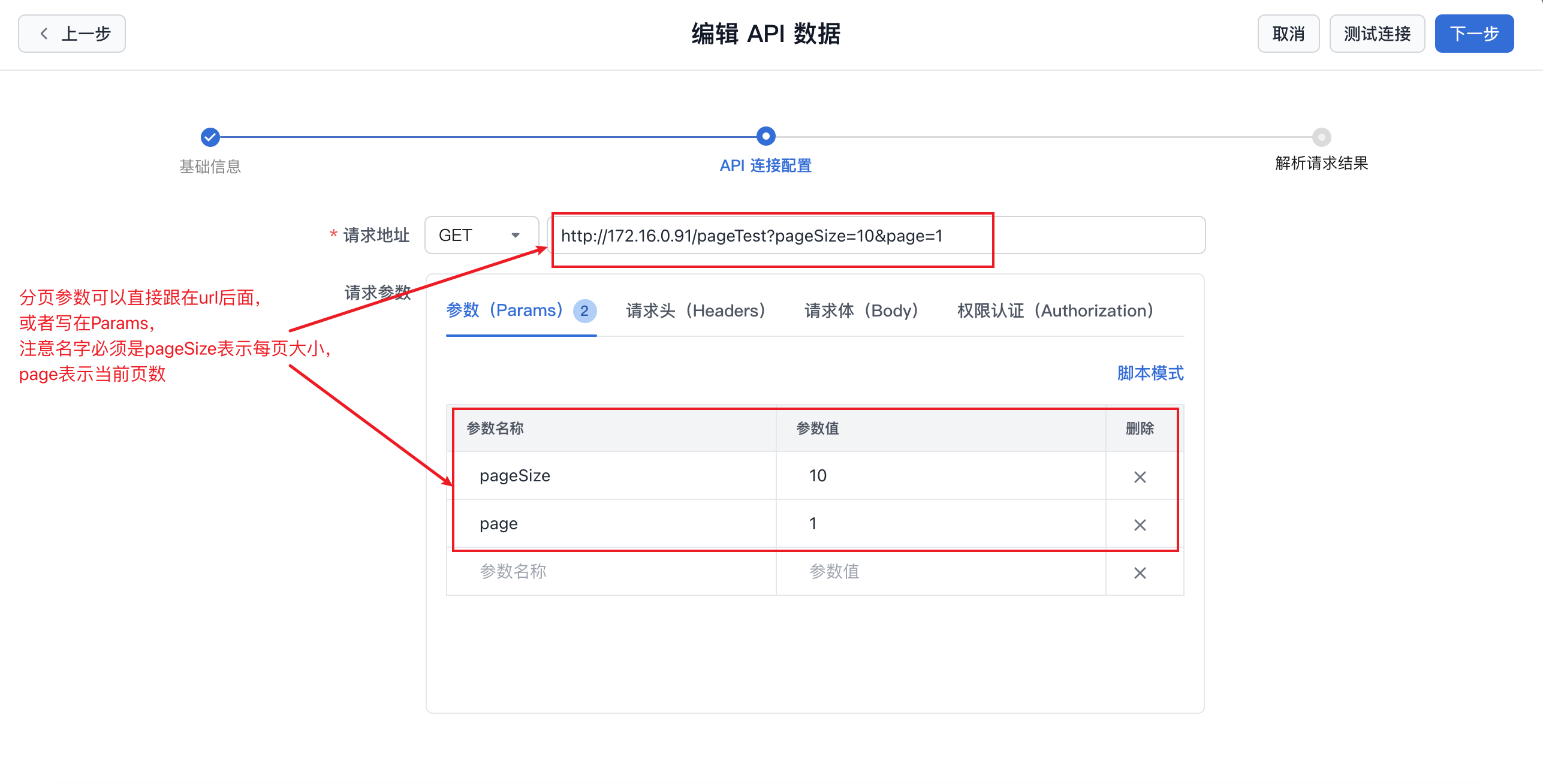The width and height of the screenshot is (1543, 784).
Task: Delete the pageSize parameter row
Action: coord(1140,477)
